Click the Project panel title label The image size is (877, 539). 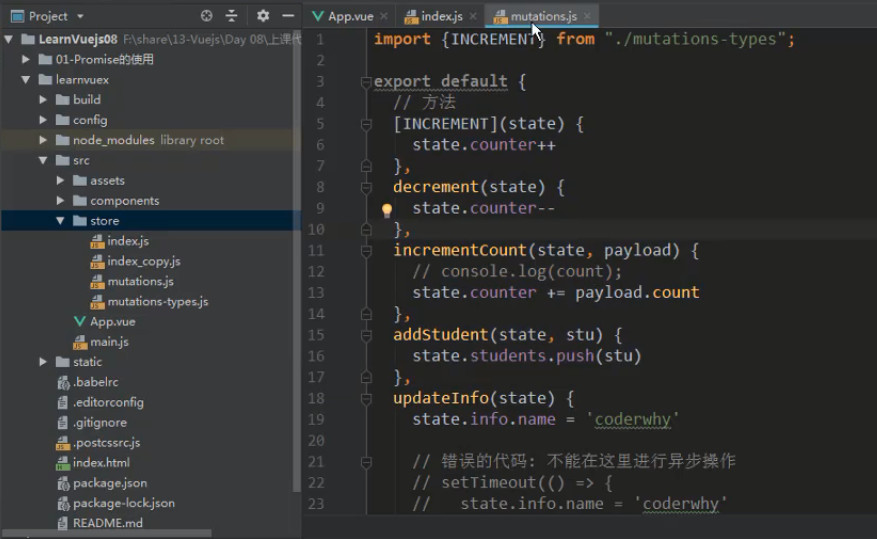coord(48,16)
